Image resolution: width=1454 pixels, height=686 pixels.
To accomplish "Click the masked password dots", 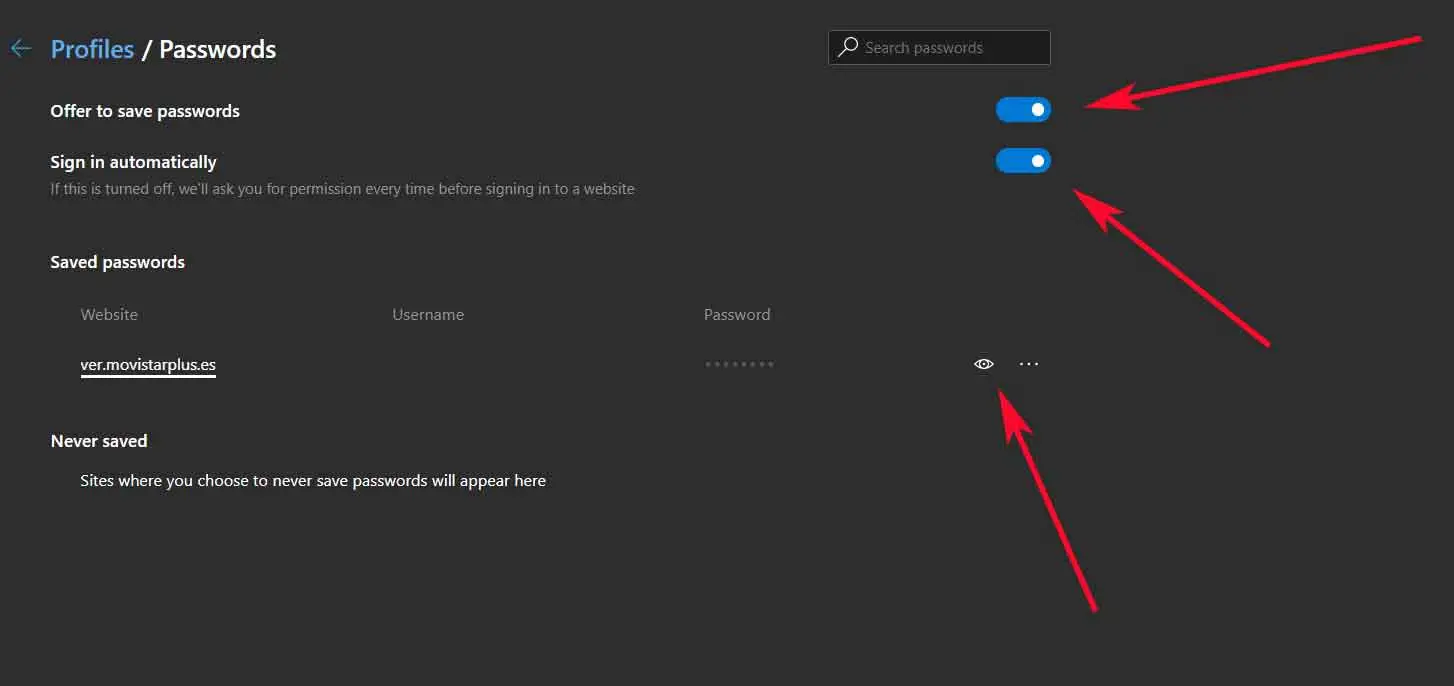I will [739, 364].
